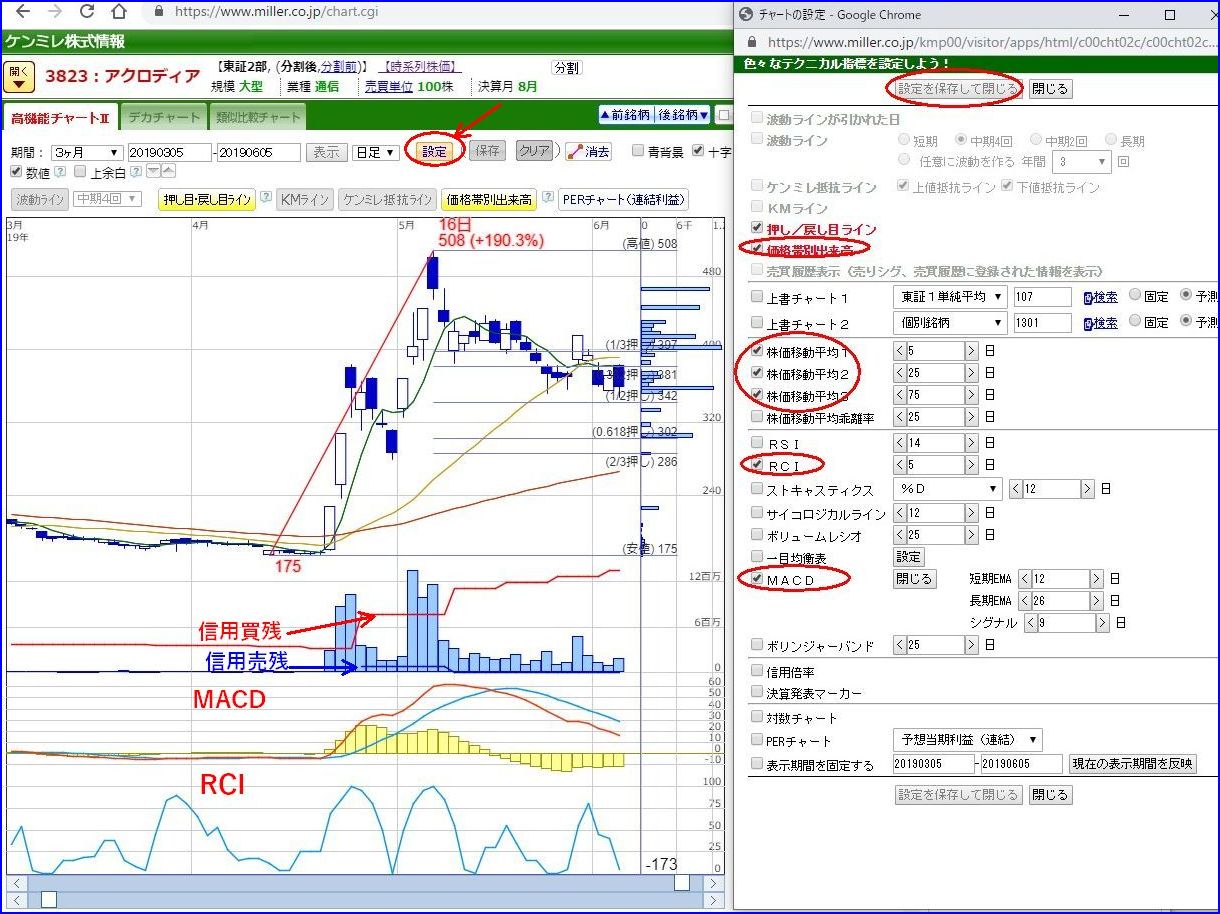Expand the ストキャスティクス %D dropdown
The image size is (1220, 914).
point(947,489)
